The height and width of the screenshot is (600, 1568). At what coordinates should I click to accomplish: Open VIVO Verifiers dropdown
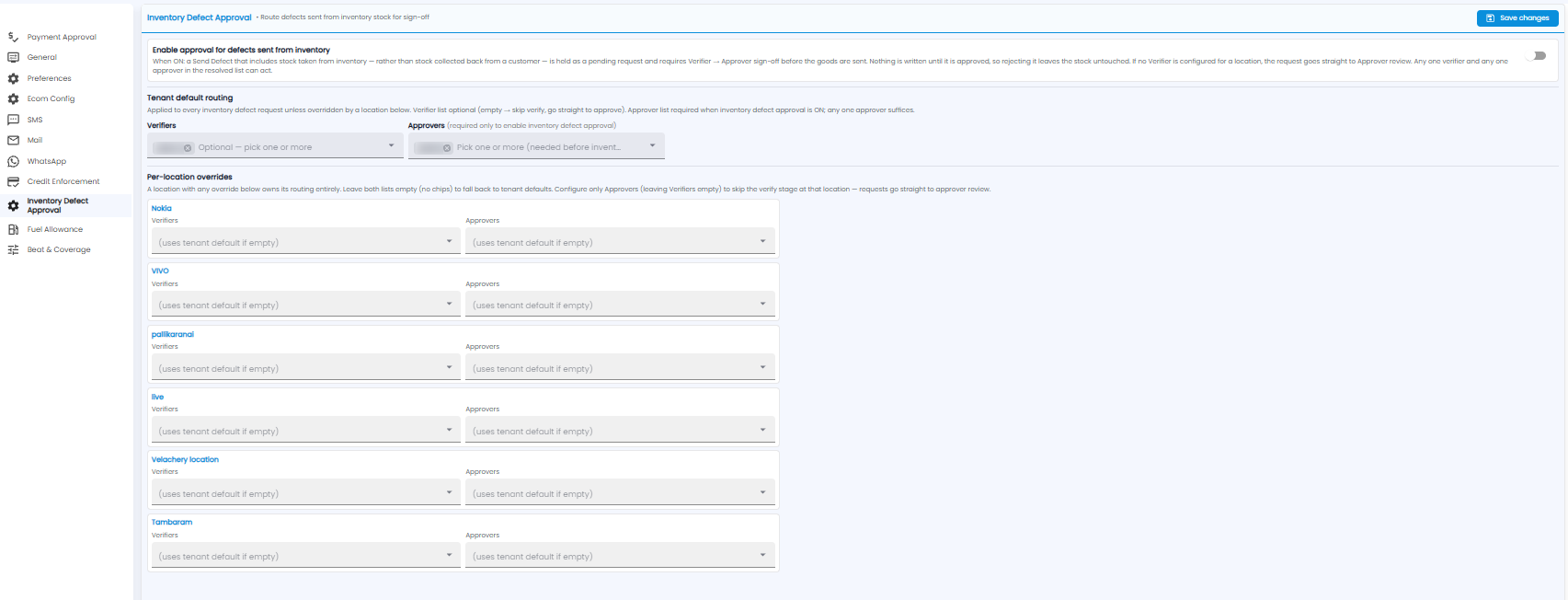point(305,304)
